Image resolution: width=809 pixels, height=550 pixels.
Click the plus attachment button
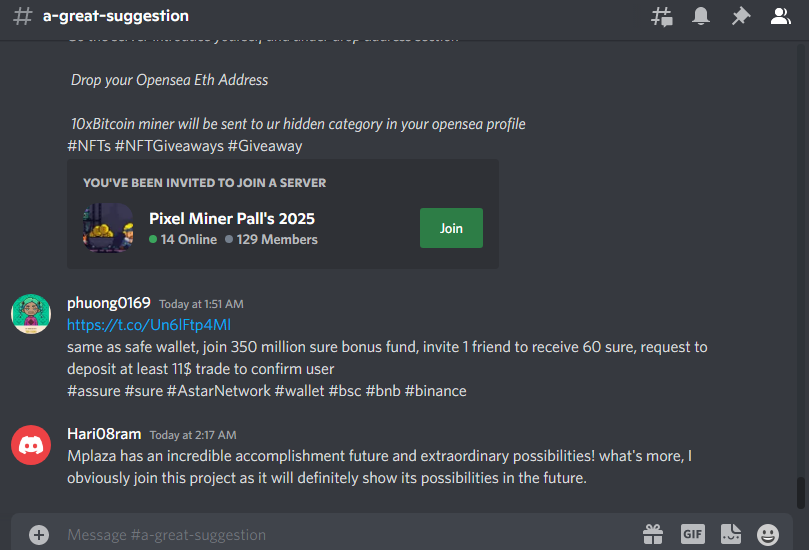(39, 535)
